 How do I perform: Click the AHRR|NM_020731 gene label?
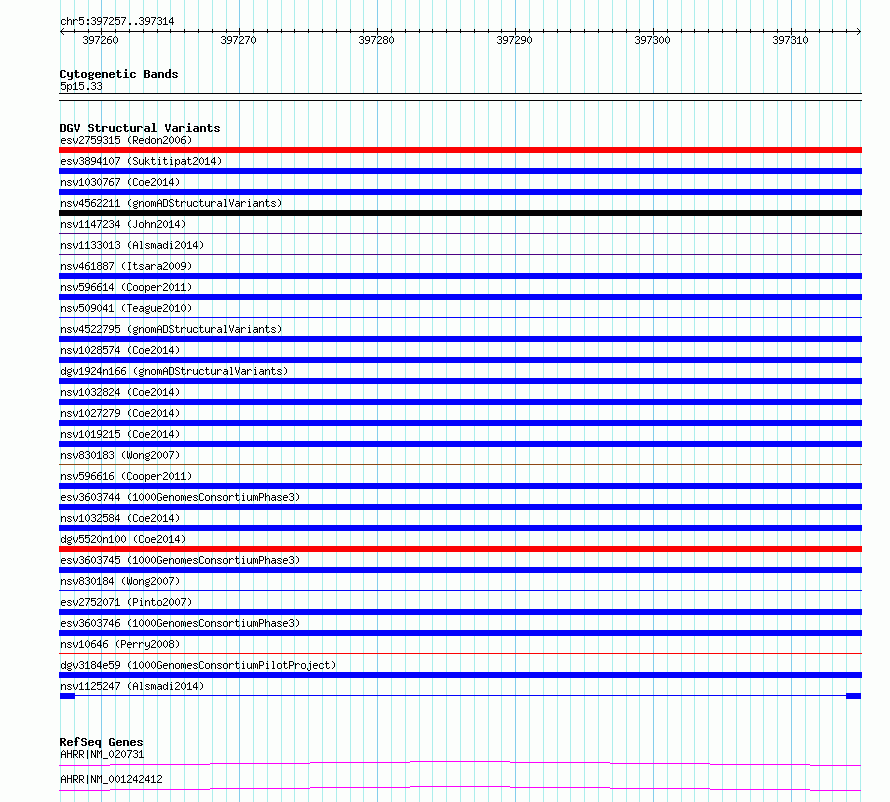click(102, 754)
